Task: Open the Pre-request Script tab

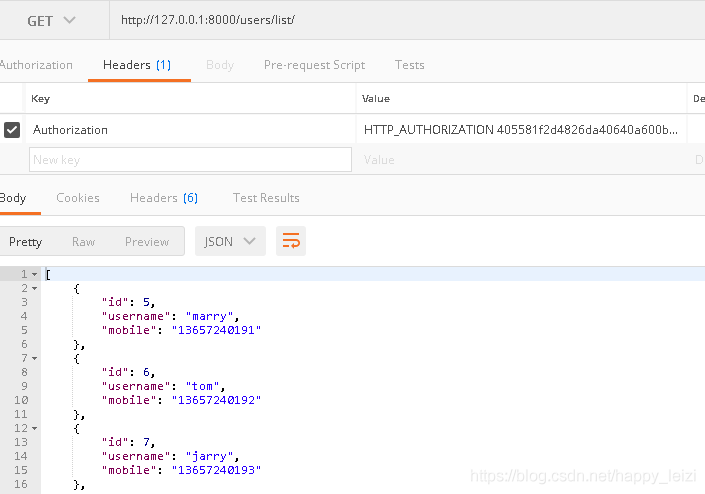Action: coord(314,65)
